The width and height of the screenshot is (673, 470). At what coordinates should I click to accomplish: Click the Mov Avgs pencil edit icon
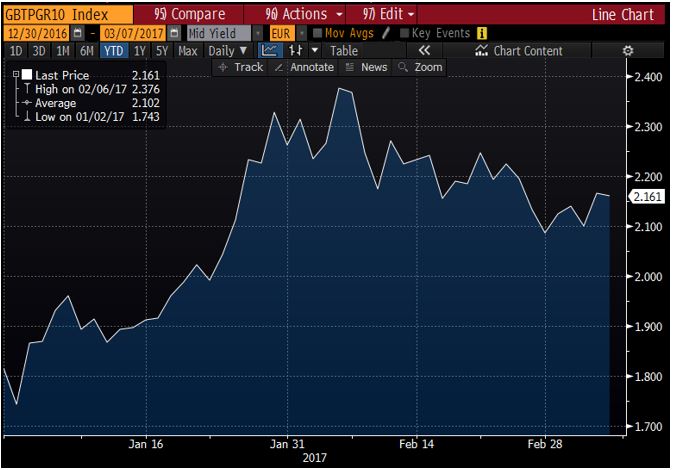385,33
